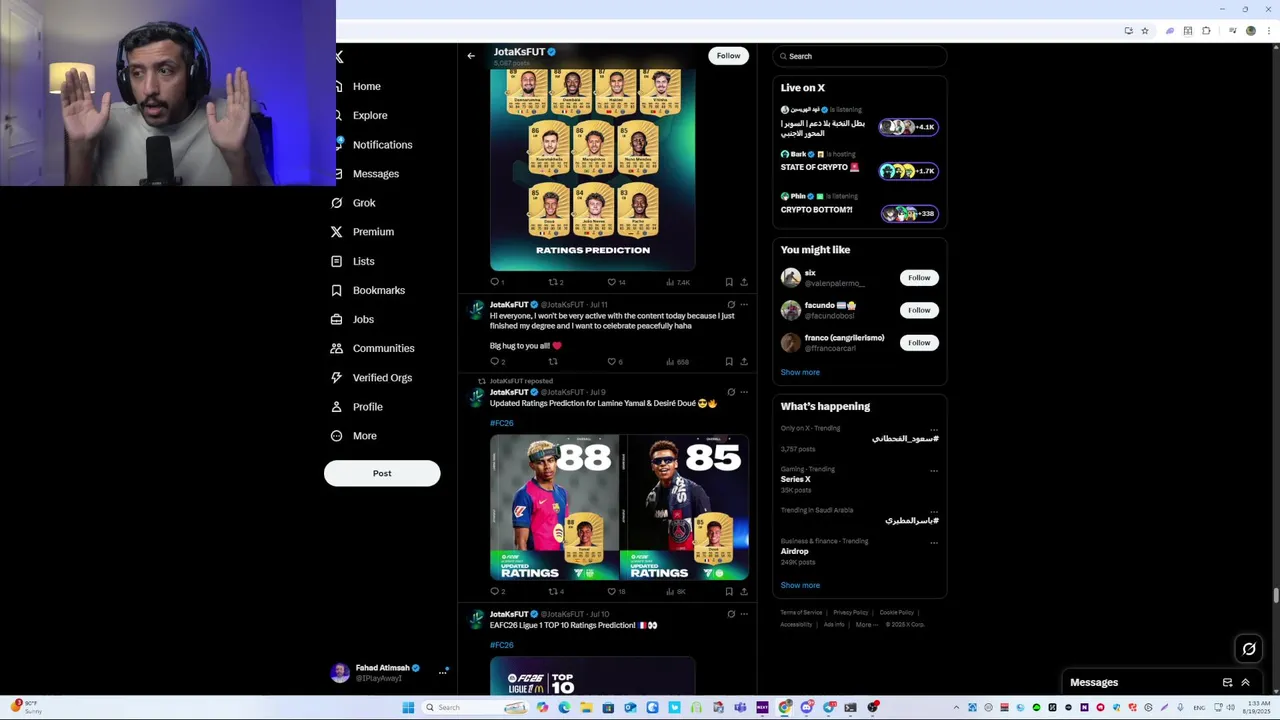Click Show more under You might like
The width and height of the screenshot is (1280, 720).
800,372
